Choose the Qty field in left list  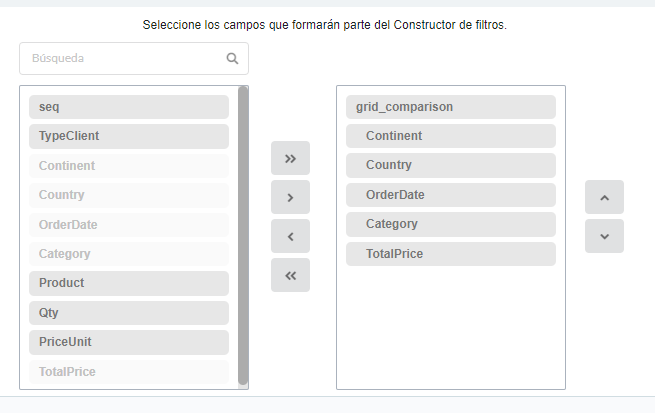point(129,313)
